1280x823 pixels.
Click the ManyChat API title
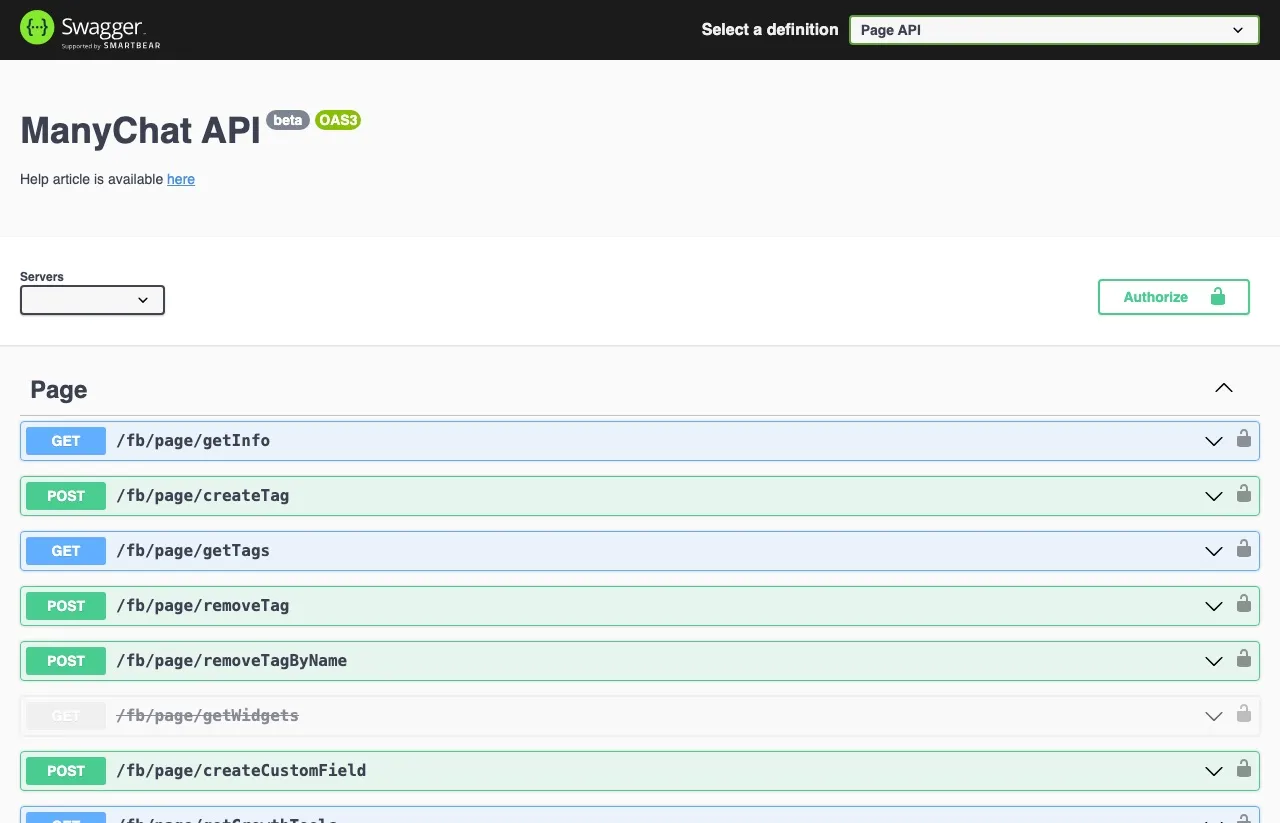pos(141,131)
